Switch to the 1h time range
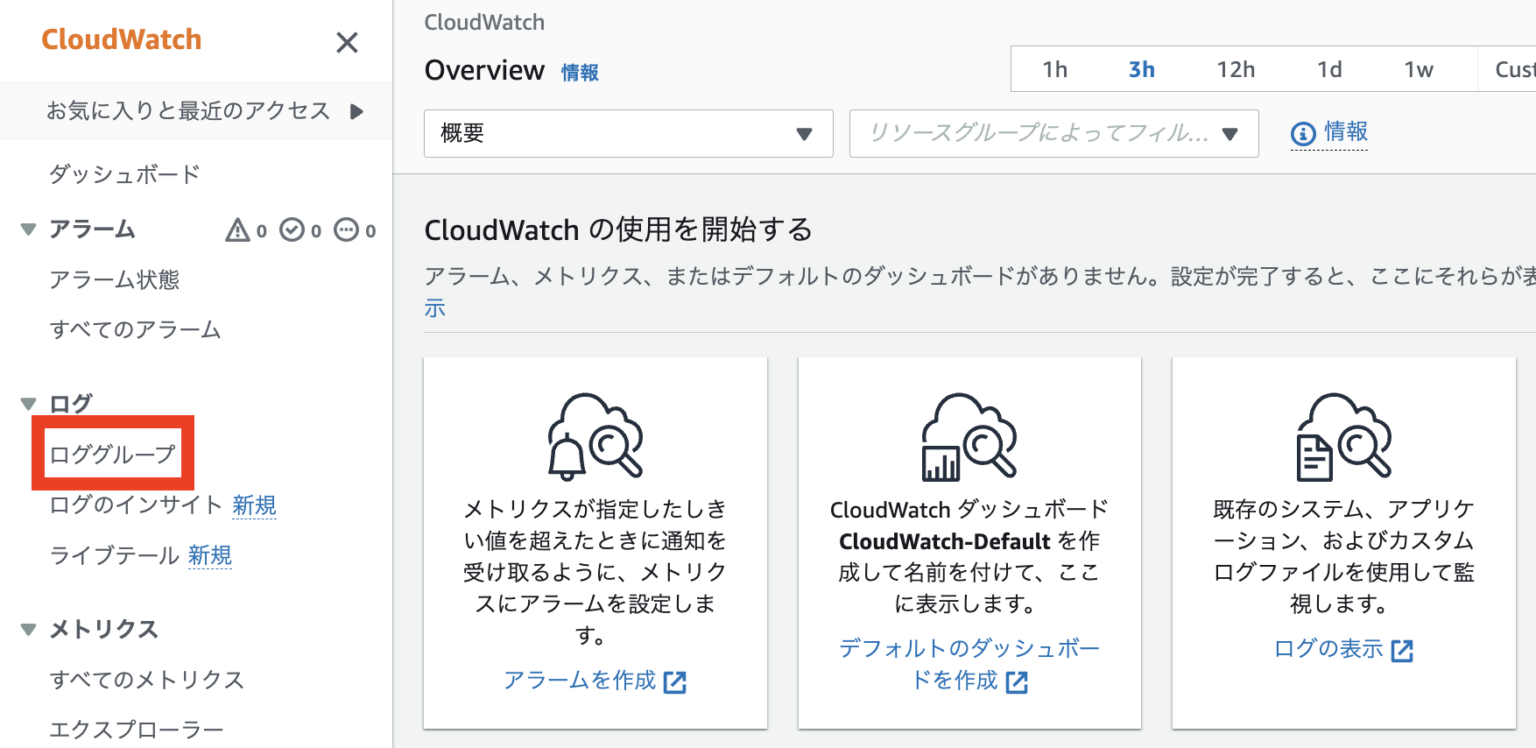The width and height of the screenshot is (1536, 748). point(1055,69)
